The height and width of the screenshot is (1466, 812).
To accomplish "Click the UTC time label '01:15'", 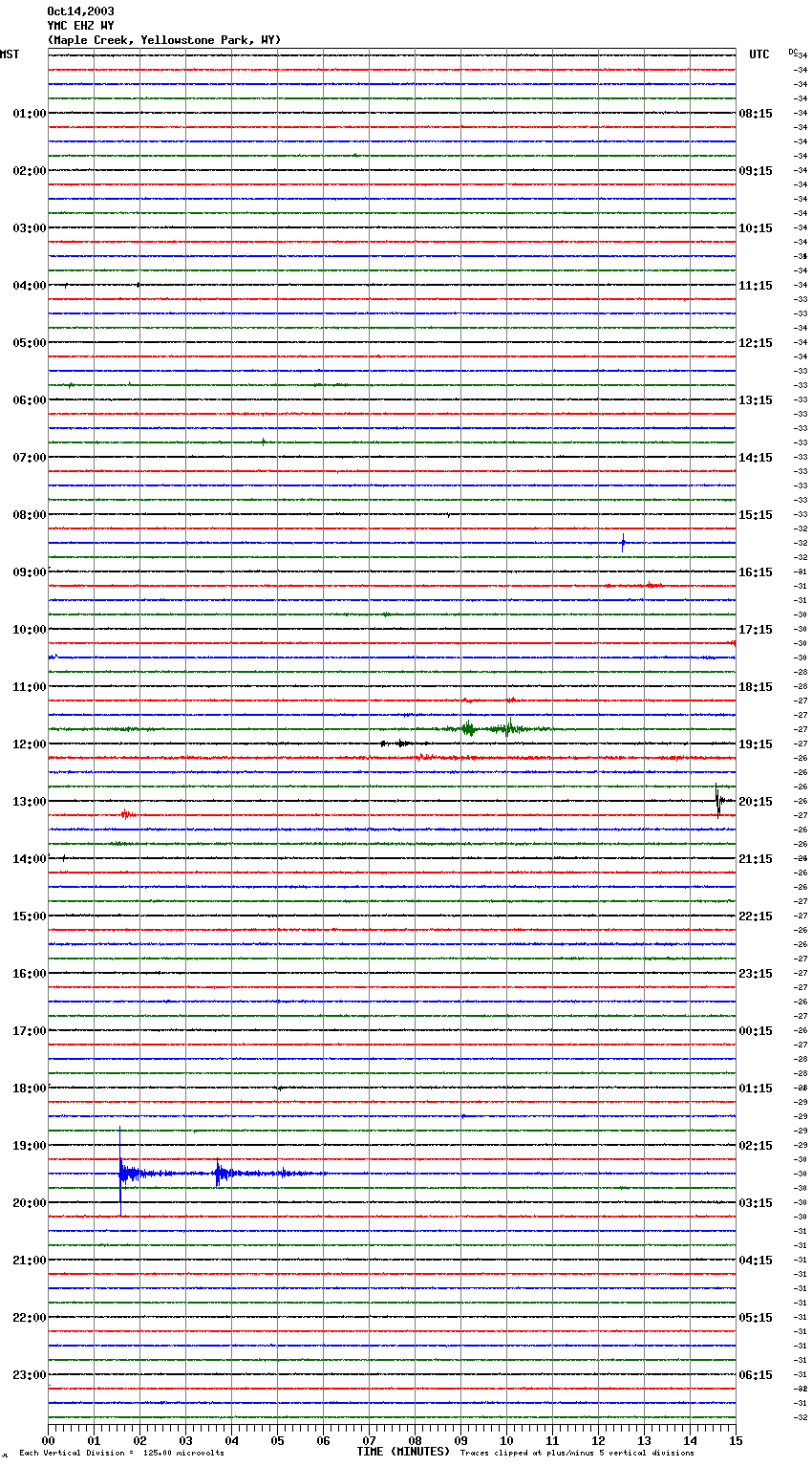I will pyautogui.click(x=756, y=1089).
